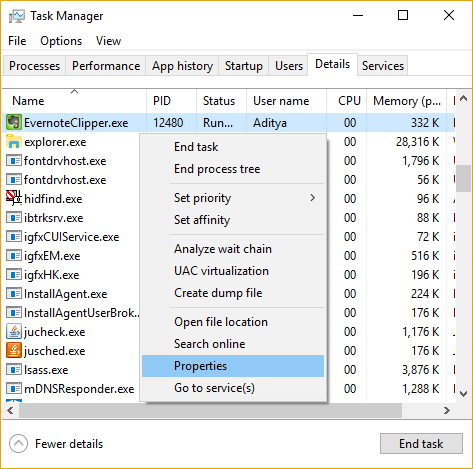Switch to the App history tab
The width and height of the screenshot is (473, 469).
point(182,66)
